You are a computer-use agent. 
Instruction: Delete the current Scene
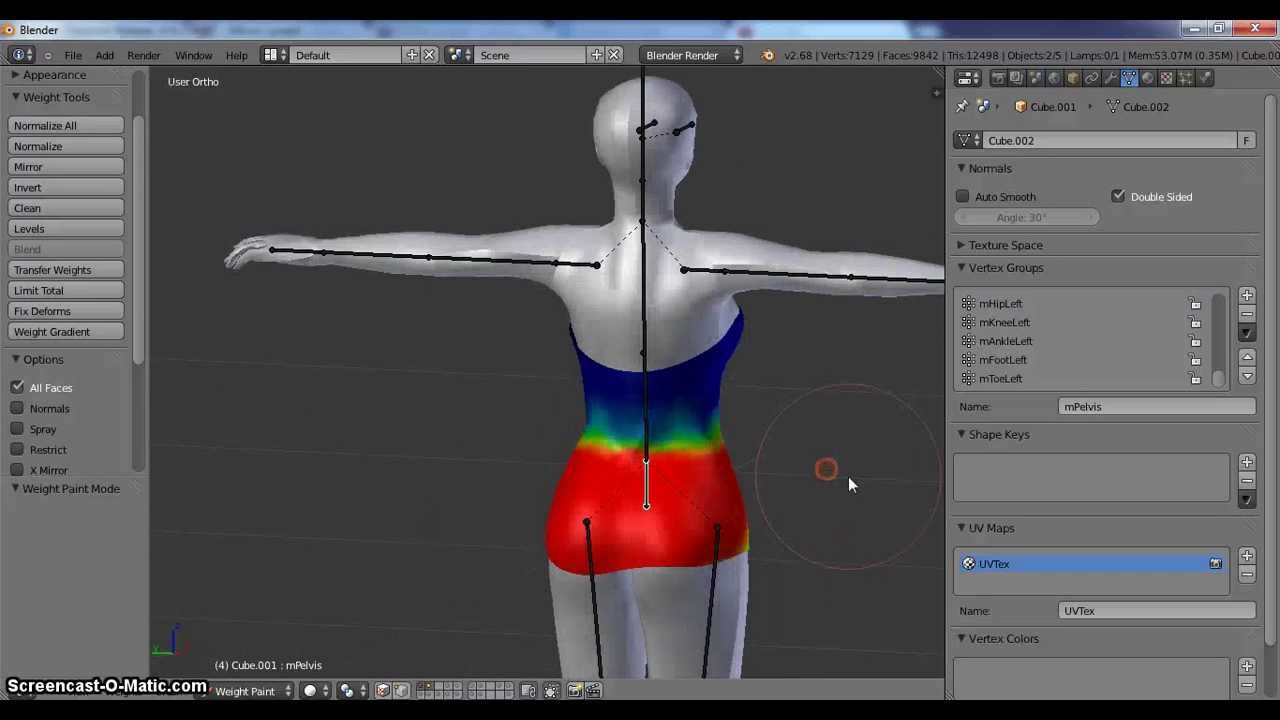tap(615, 55)
